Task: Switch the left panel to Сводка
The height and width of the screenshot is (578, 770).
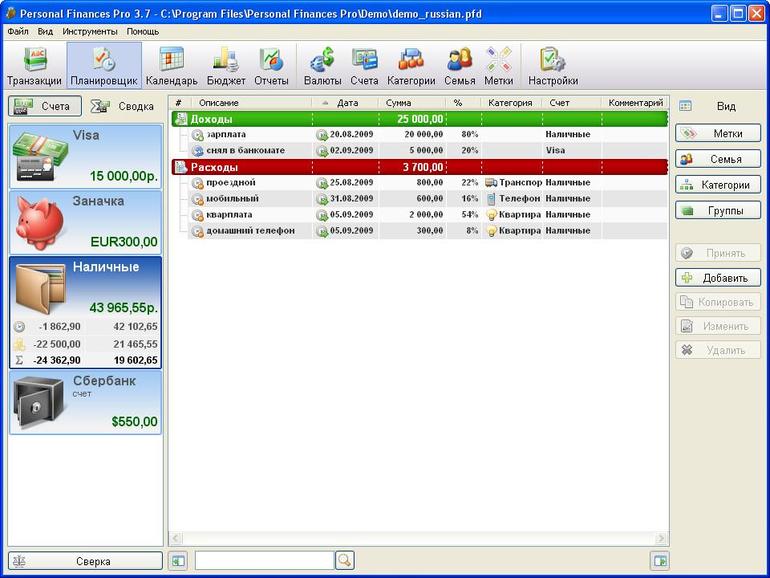Action: tap(123, 106)
